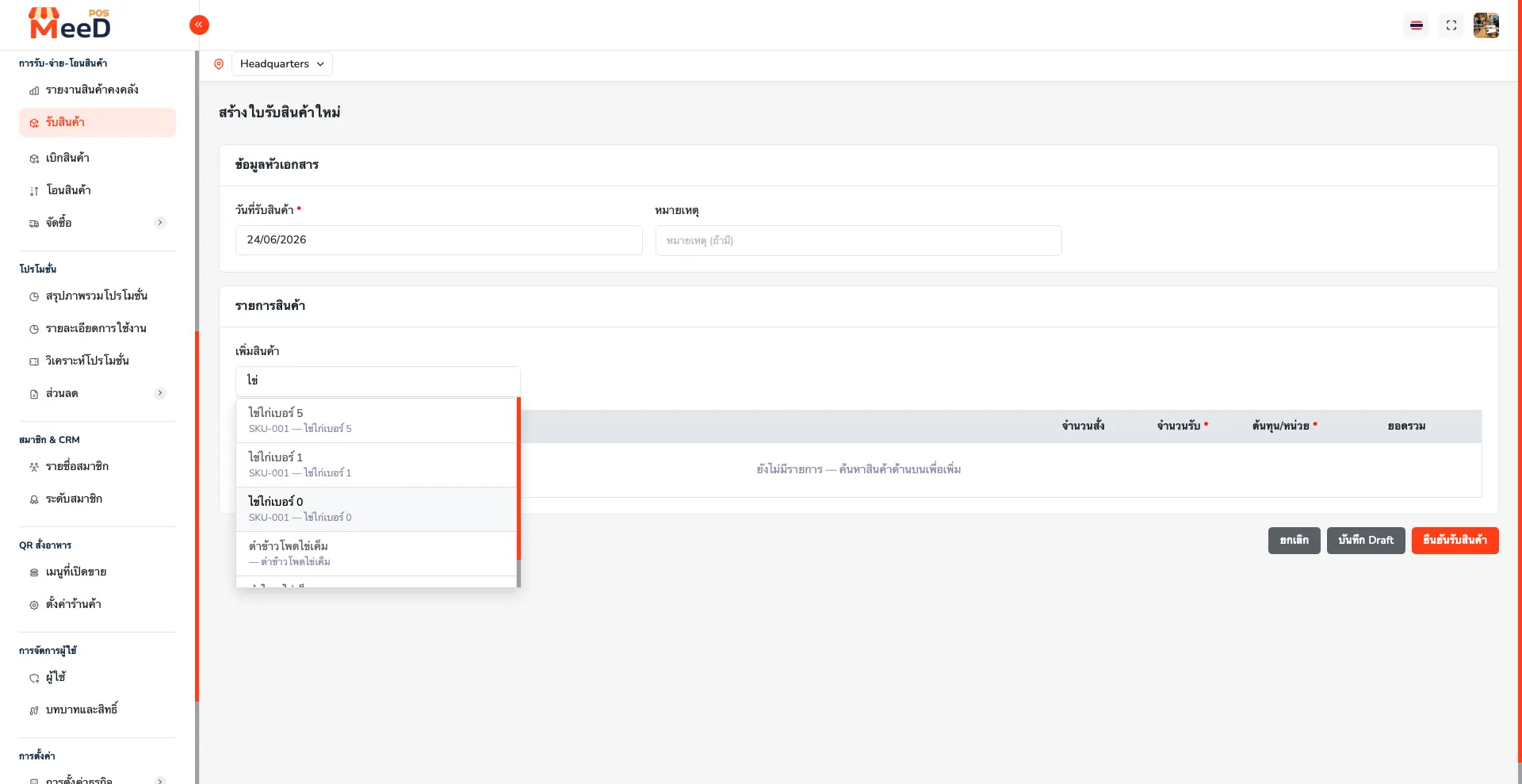This screenshot has height=784, width=1522.
Task: Click the เบิกสินค้า box icon
Action: 34,159
